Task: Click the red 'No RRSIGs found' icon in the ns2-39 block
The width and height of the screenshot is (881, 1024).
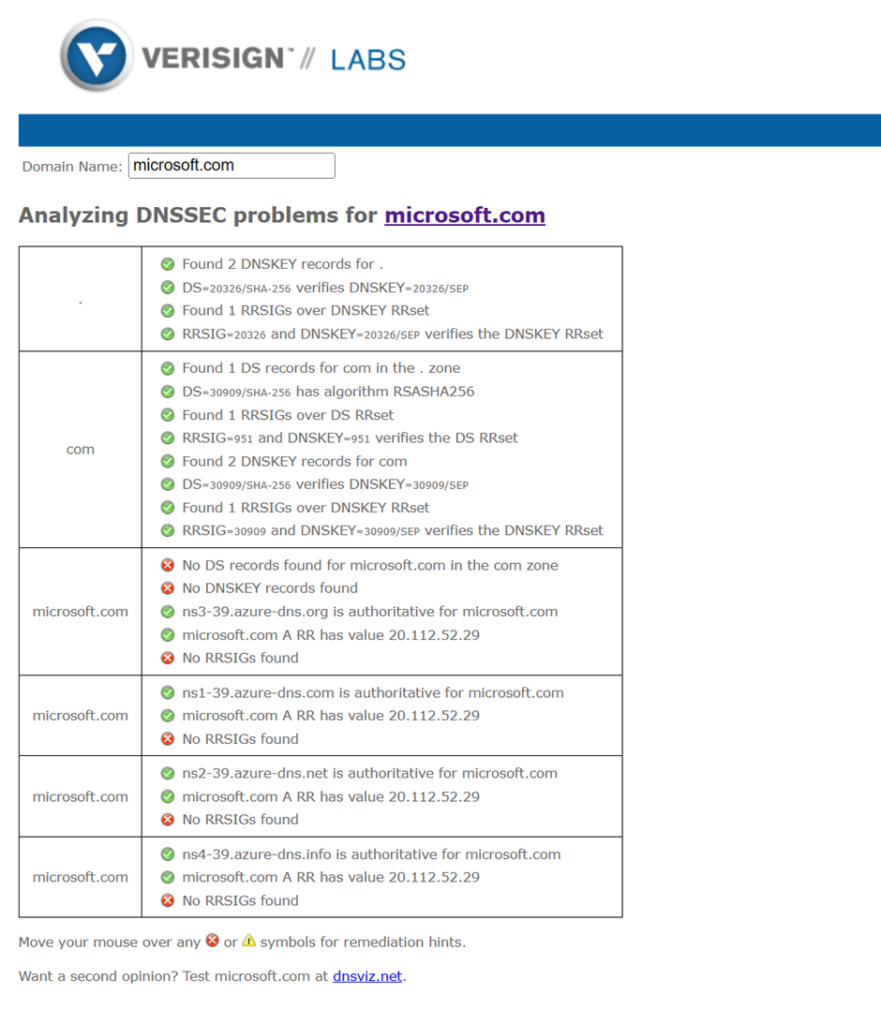Action: (x=168, y=819)
